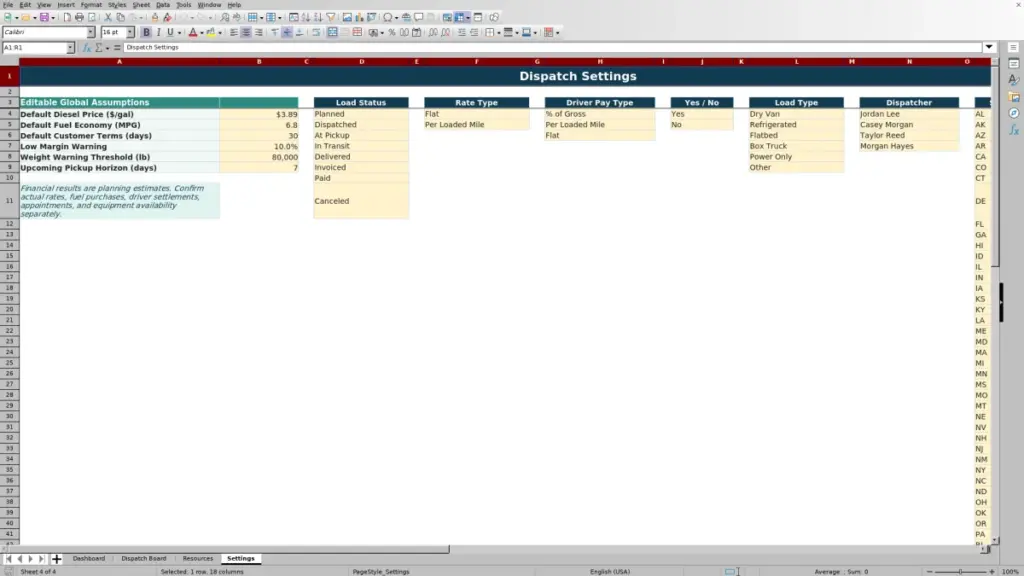Open borders dropdown arrow
The image size is (1024, 576).
(499, 33)
